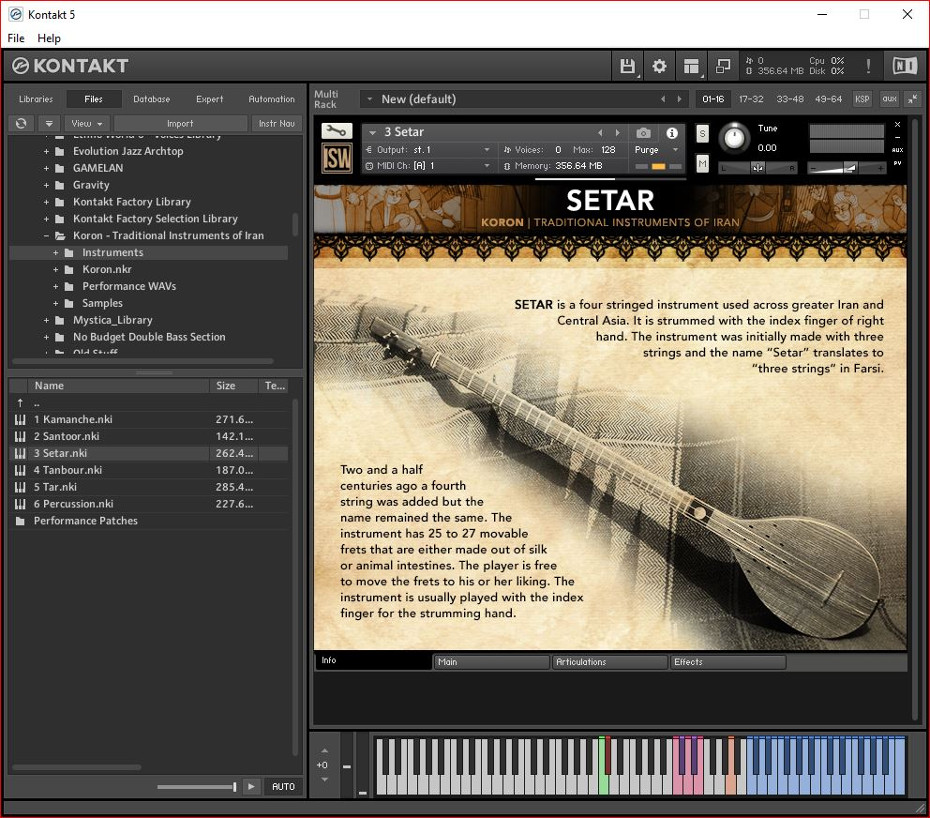This screenshot has width=930, height=818.
Task: Open the Output st. 1 dropdown
Action: click(428, 150)
